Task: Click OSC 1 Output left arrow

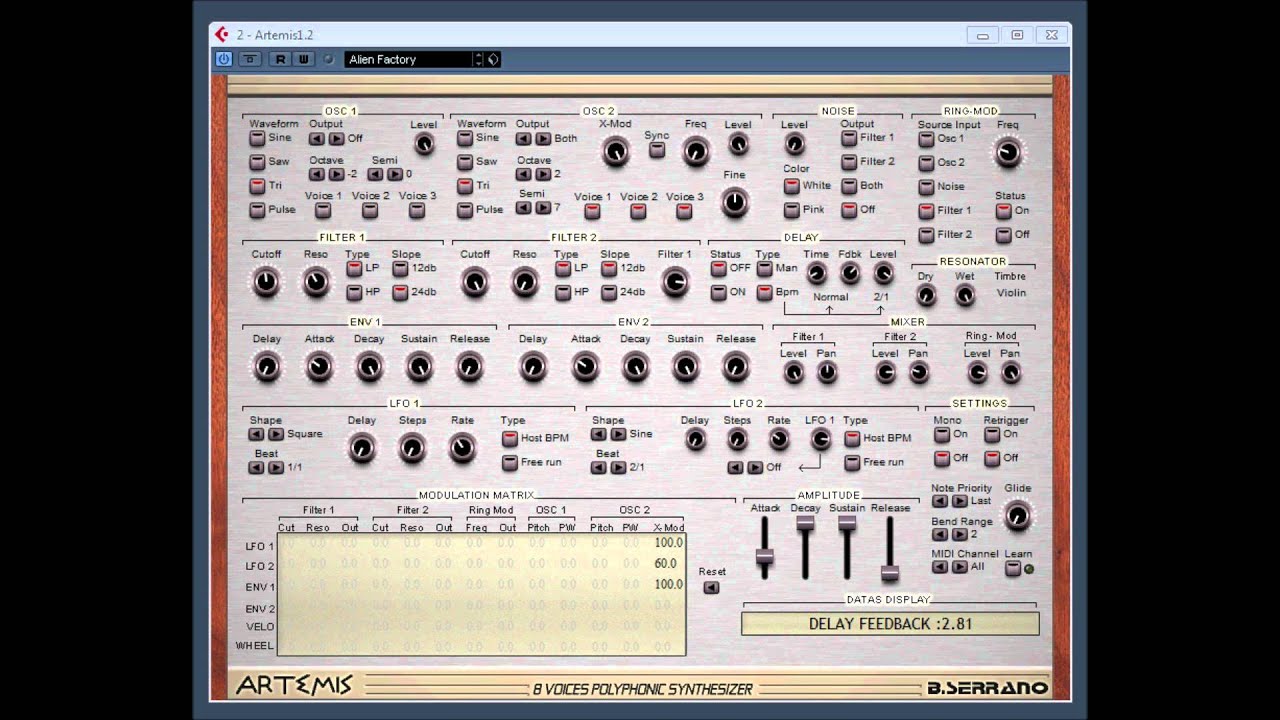Action: click(317, 139)
